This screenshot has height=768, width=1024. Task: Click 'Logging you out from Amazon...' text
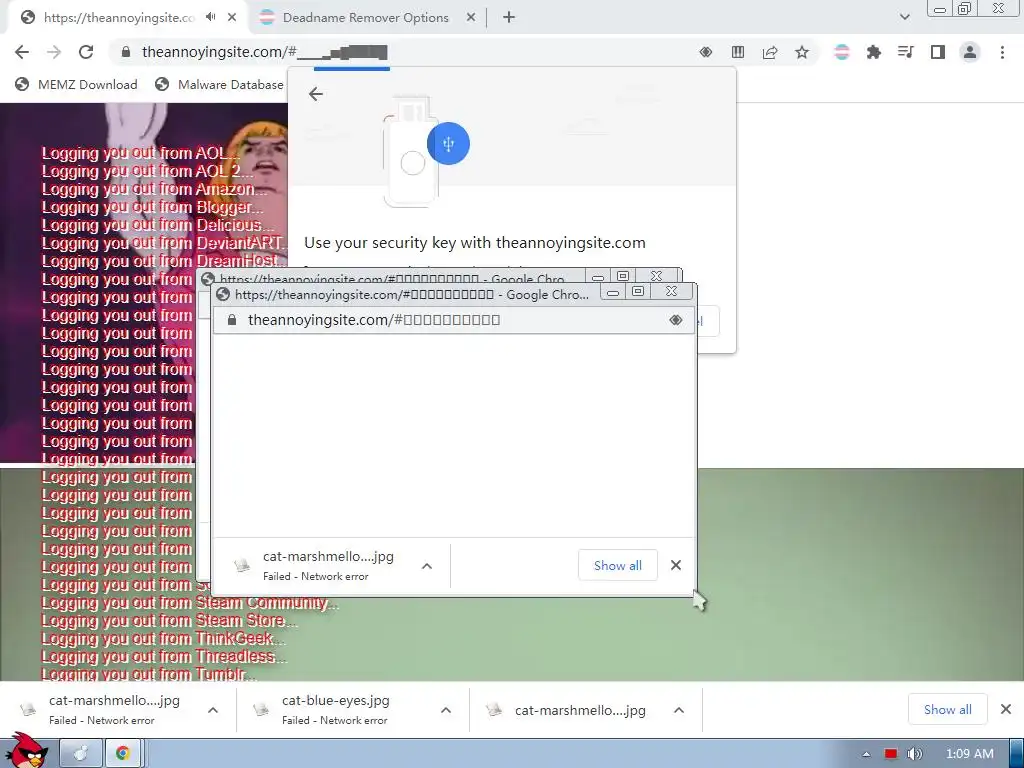[x=154, y=189]
